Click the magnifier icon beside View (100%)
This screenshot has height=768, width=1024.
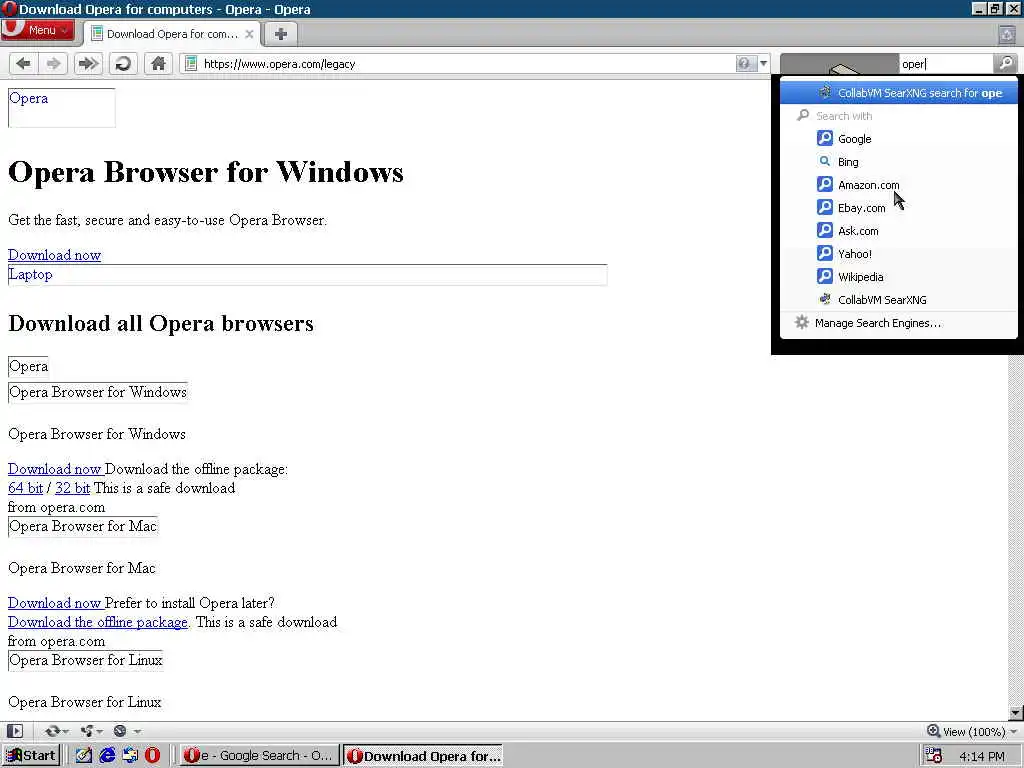click(x=934, y=731)
